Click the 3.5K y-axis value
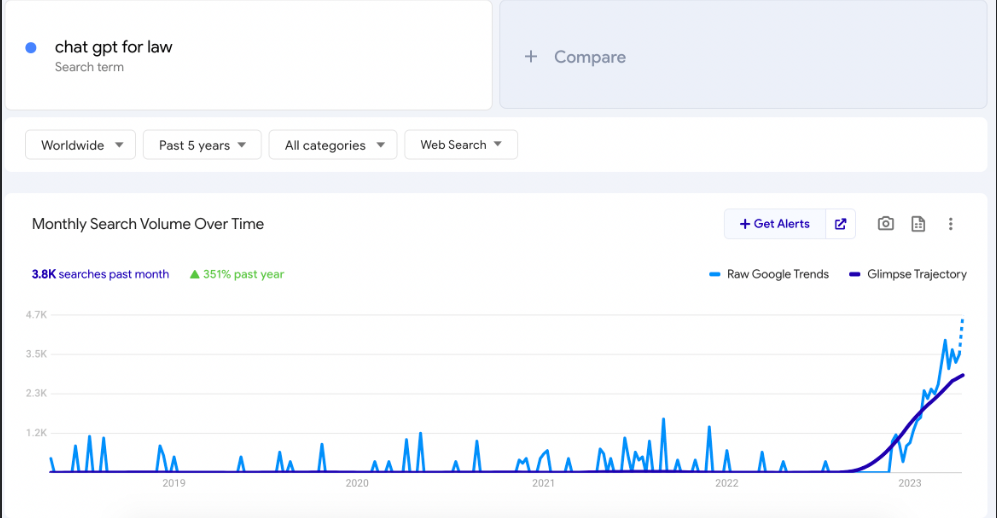 36,354
